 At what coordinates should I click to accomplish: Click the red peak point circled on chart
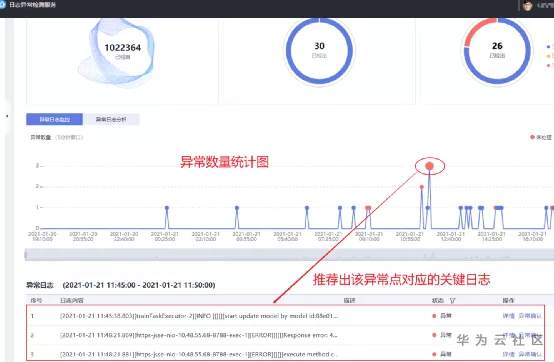[x=429, y=166]
